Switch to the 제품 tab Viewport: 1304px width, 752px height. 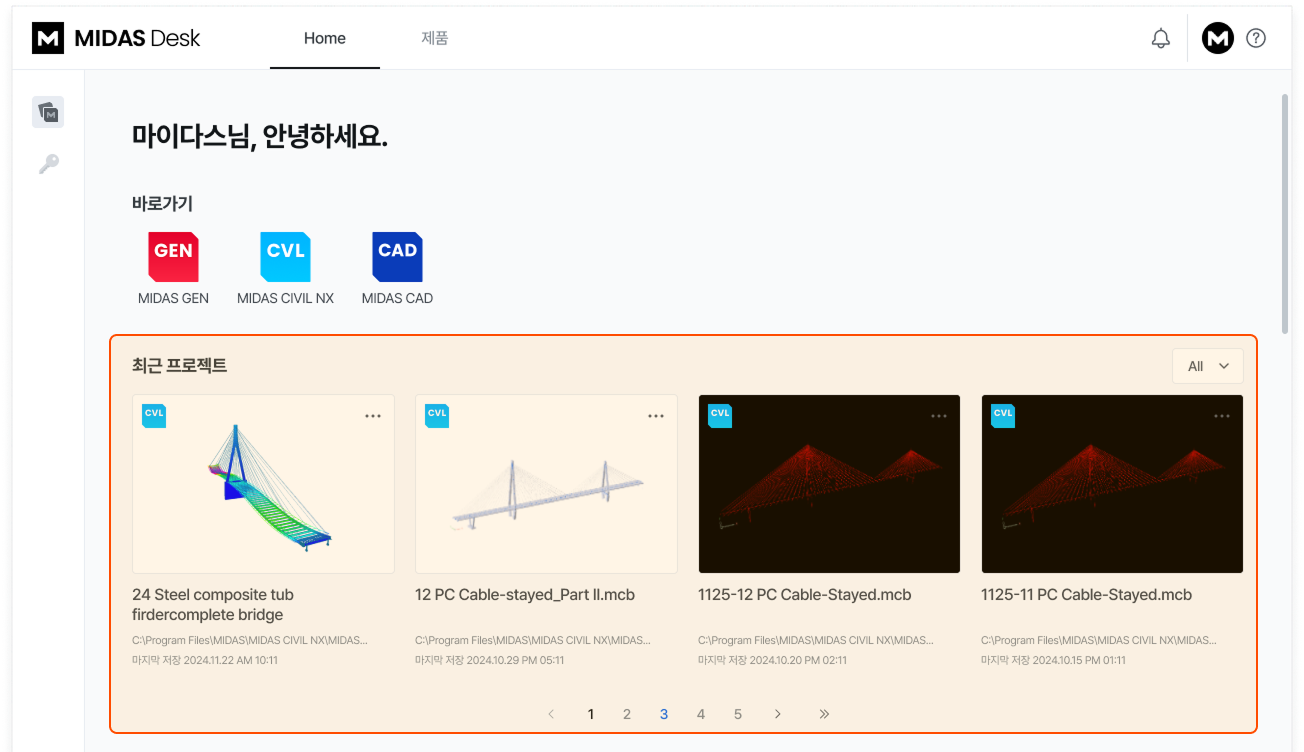point(435,38)
